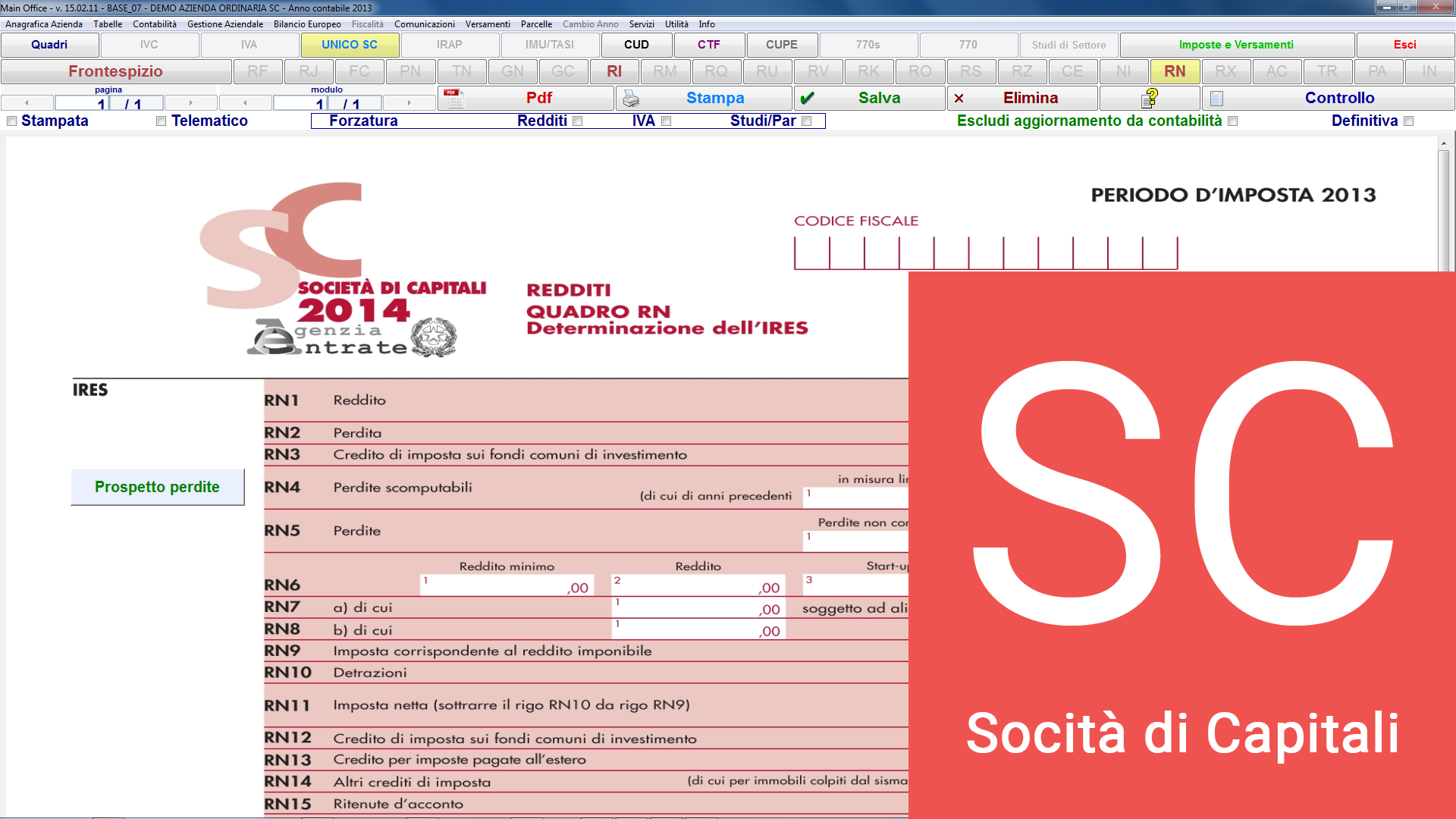This screenshot has height=819, width=1456.
Task: Click RN7 a) di cui field
Action: 698,607
